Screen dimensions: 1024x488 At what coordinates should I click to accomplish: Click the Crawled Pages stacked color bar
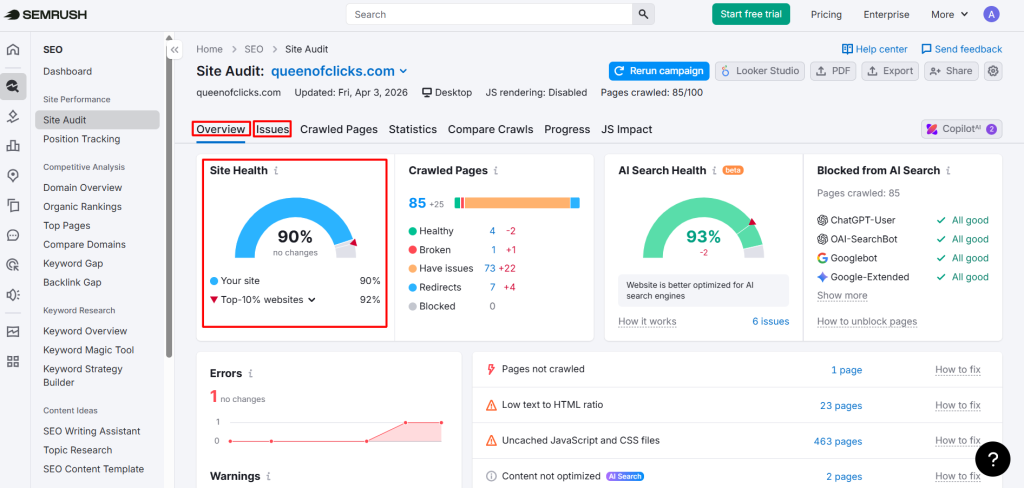point(517,203)
